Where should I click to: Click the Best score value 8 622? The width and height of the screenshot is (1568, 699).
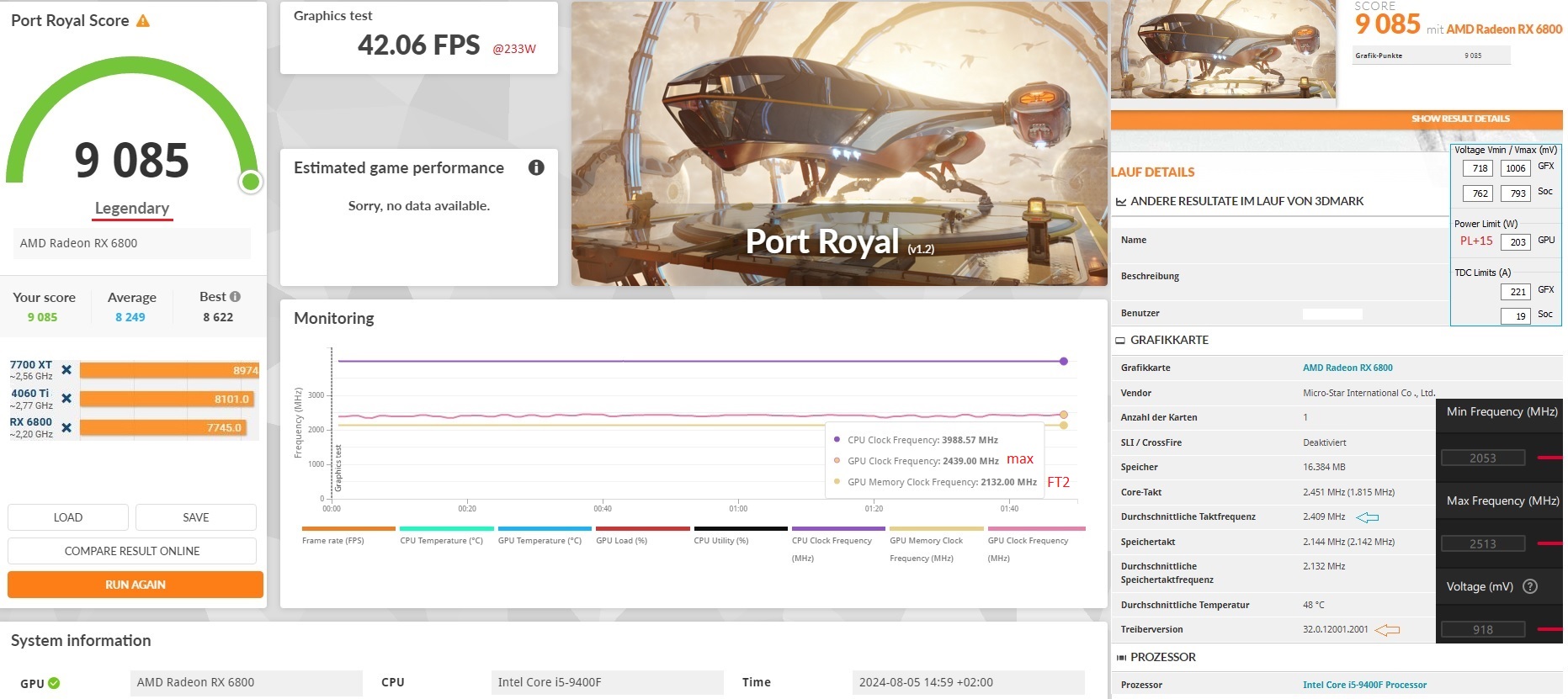tap(218, 317)
